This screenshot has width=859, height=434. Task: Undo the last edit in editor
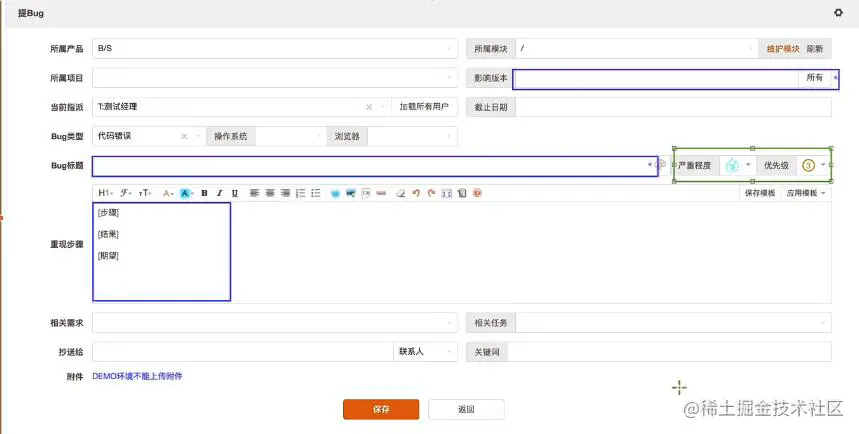coord(416,193)
